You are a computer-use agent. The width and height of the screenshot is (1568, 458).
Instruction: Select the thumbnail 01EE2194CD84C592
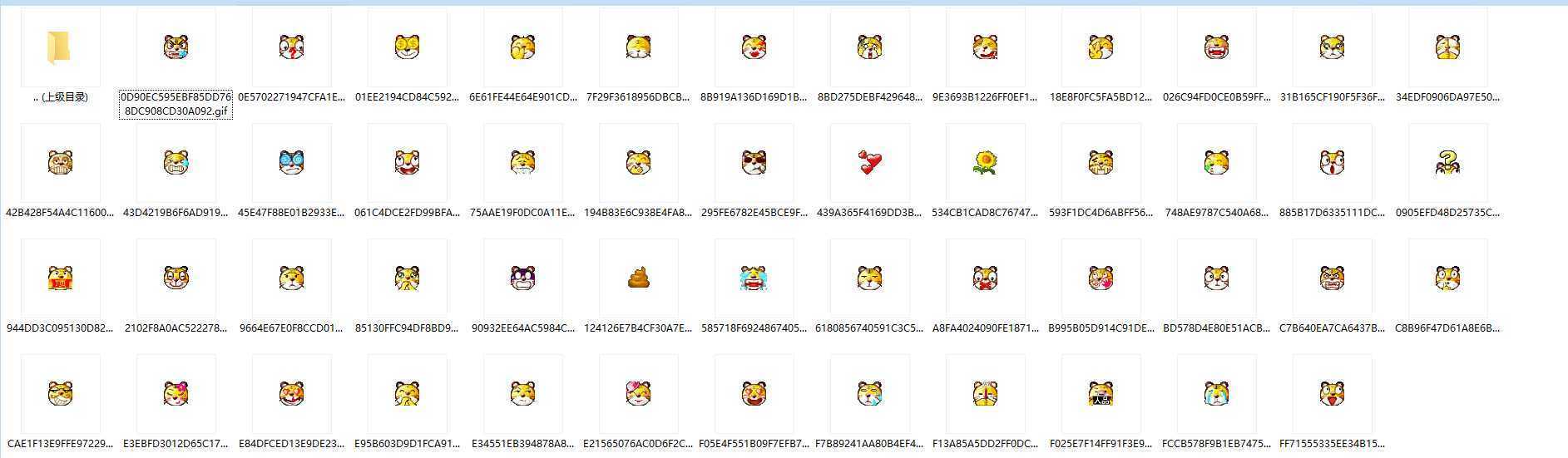click(407, 48)
